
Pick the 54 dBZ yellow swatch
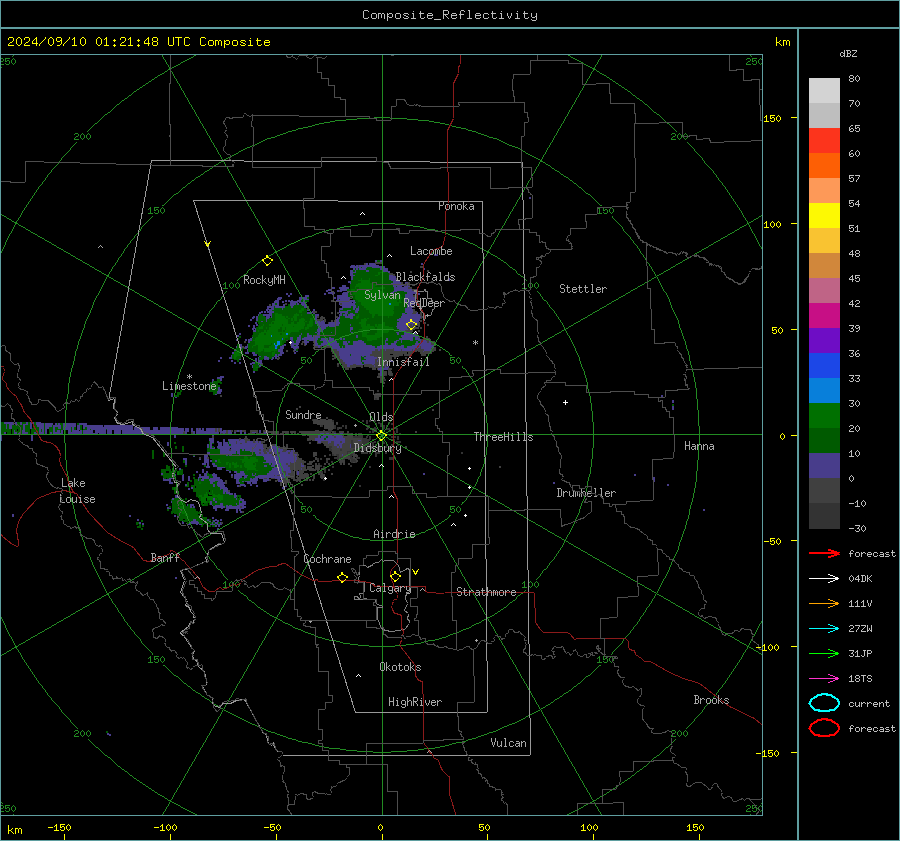pos(824,215)
